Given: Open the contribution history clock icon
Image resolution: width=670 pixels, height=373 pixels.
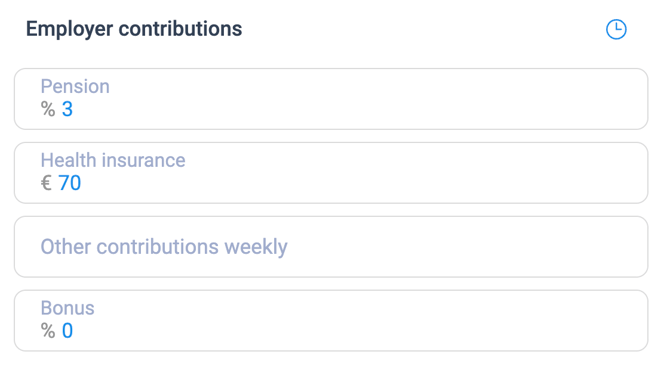Looking at the screenshot, I should coord(616,29).
